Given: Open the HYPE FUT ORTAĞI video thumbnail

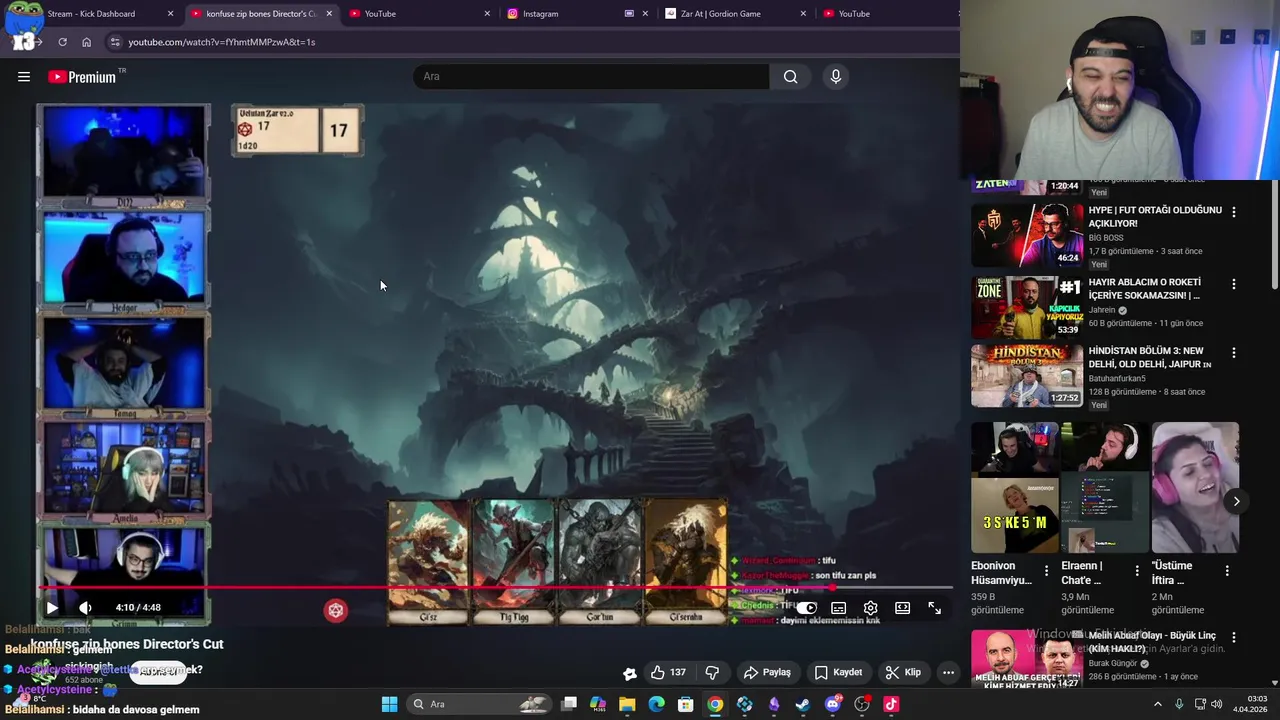Looking at the screenshot, I should tap(1027, 235).
